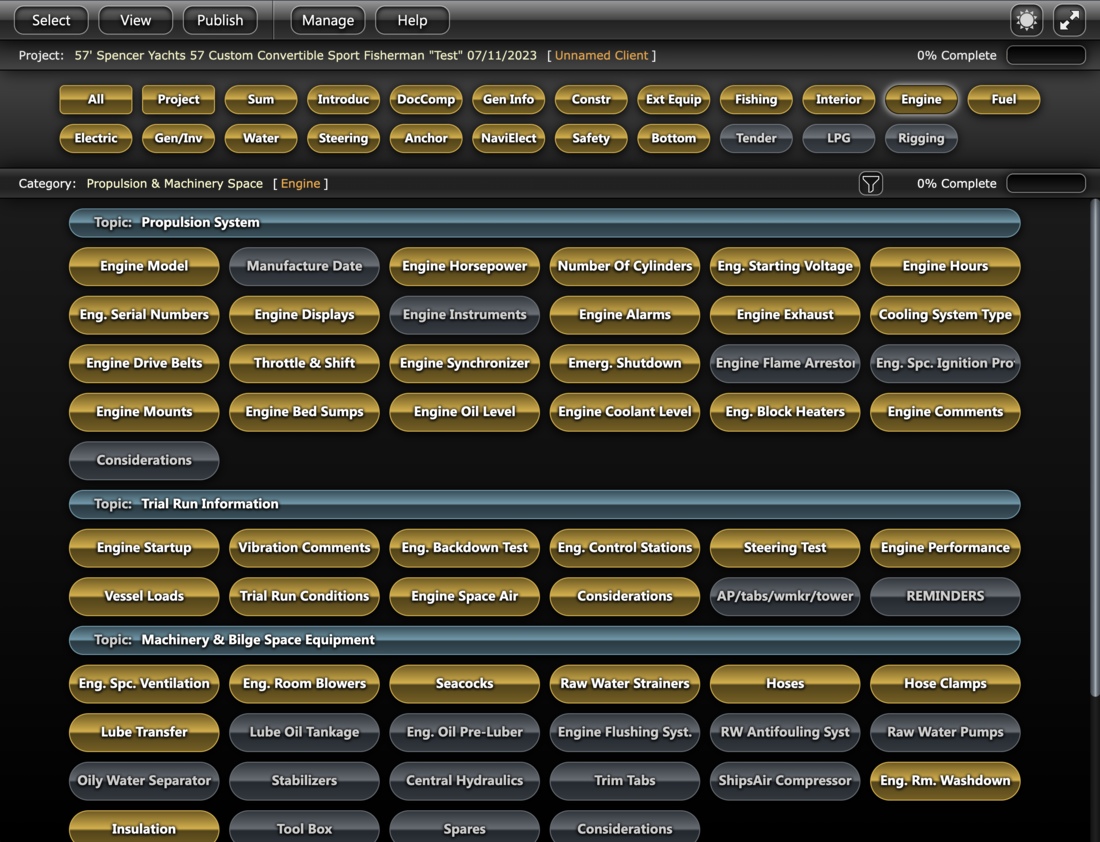Select the Steering Test button
This screenshot has height=842, width=1100.
tap(785, 548)
